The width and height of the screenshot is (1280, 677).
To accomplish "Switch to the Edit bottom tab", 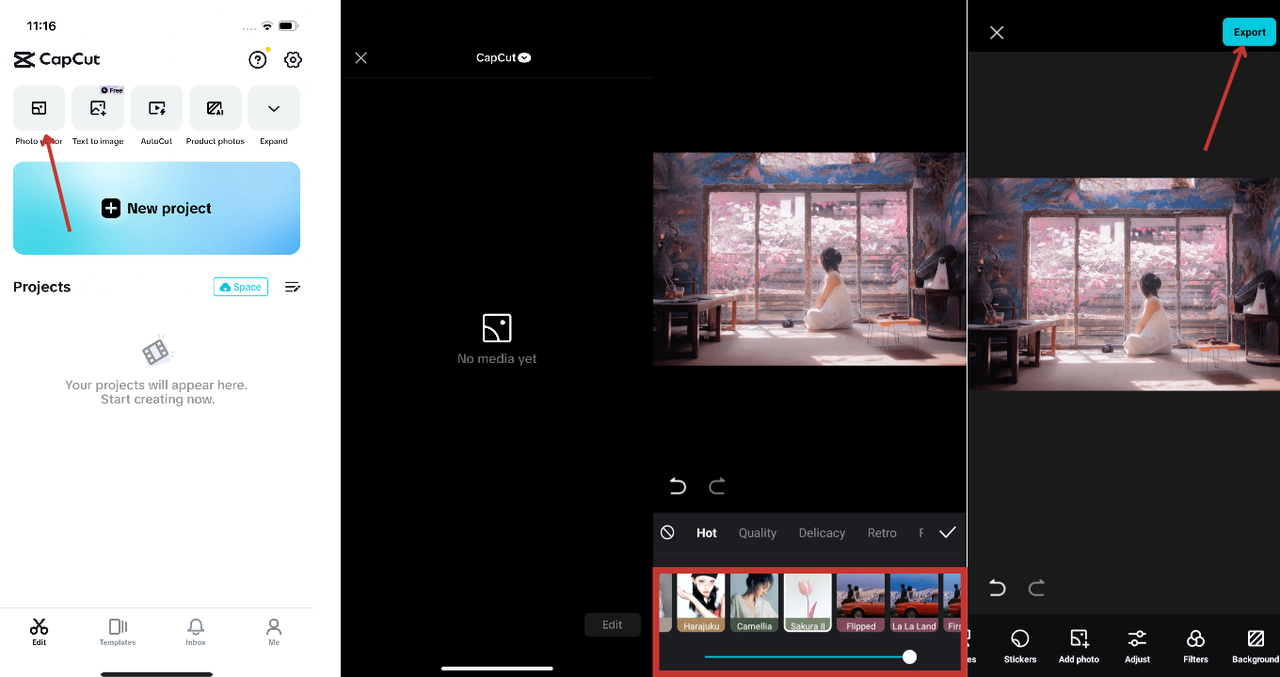I will (39, 632).
